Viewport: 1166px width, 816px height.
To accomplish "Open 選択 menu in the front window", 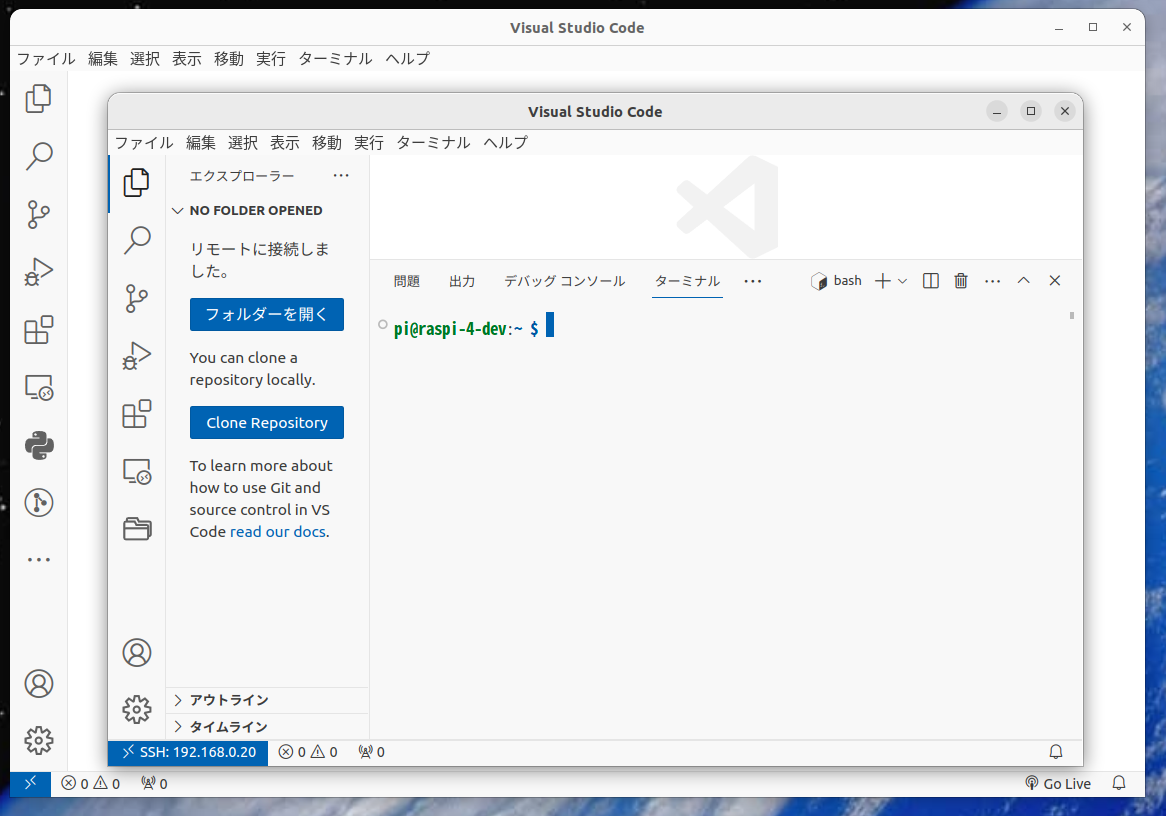I will click(242, 142).
